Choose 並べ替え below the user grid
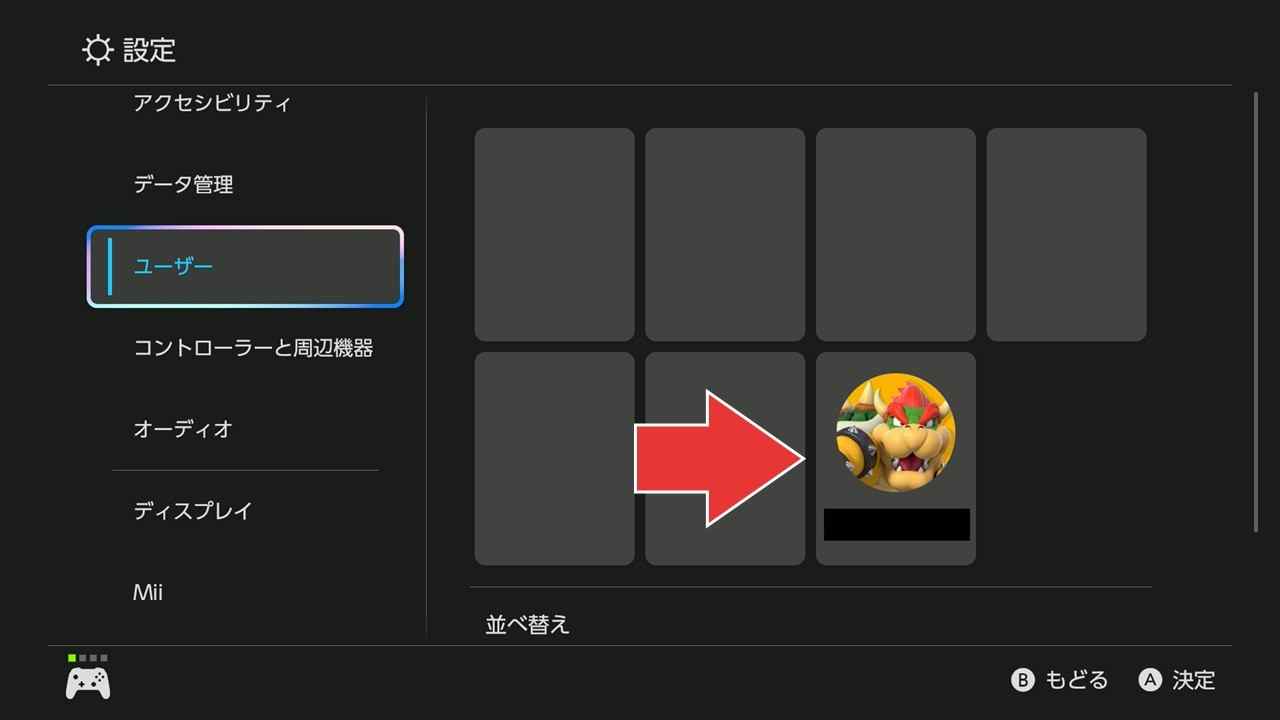Image resolution: width=1280 pixels, height=720 pixels. (527, 625)
